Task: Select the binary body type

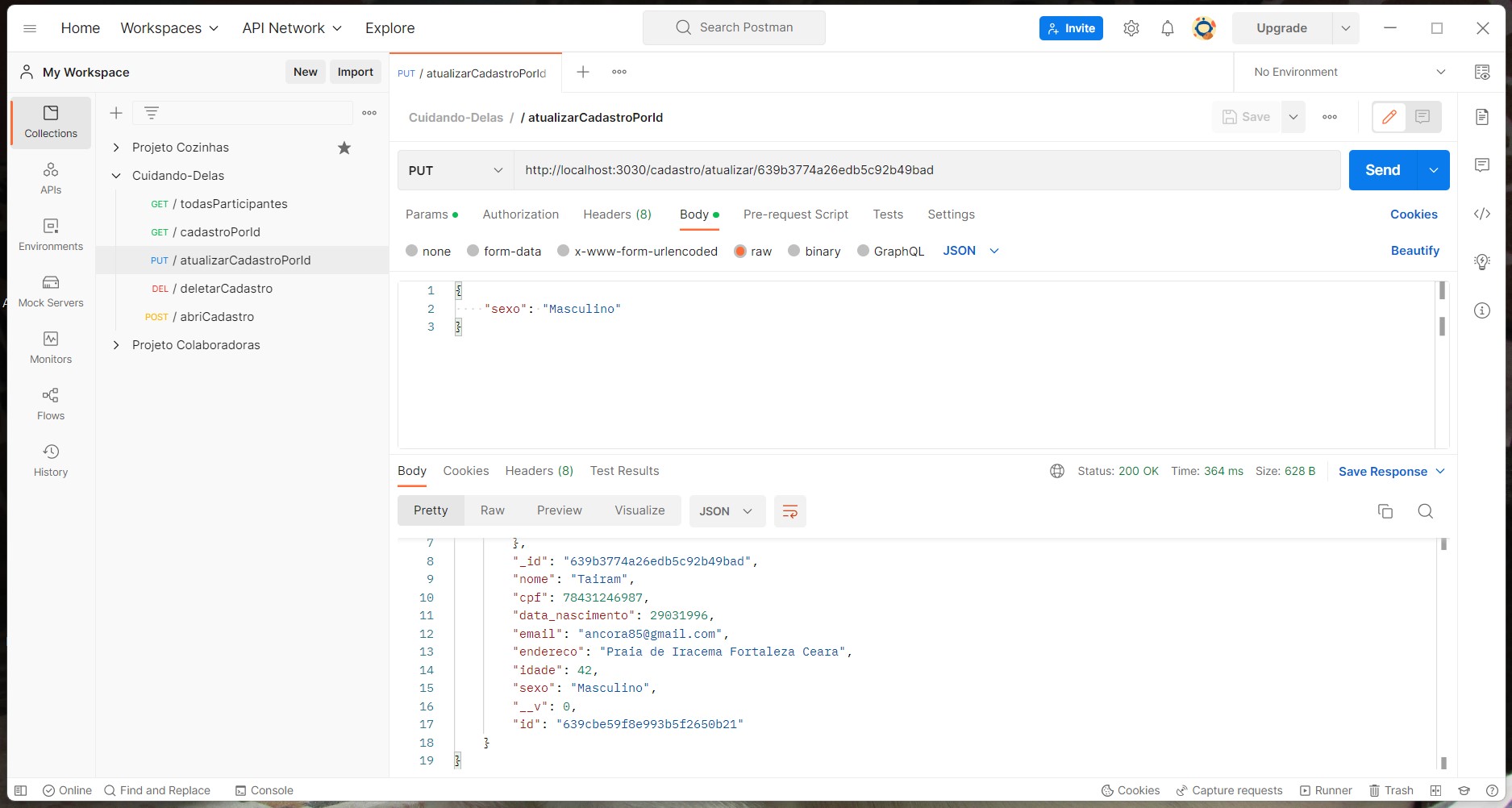Action: pyautogui.click(x=814, y=251)
